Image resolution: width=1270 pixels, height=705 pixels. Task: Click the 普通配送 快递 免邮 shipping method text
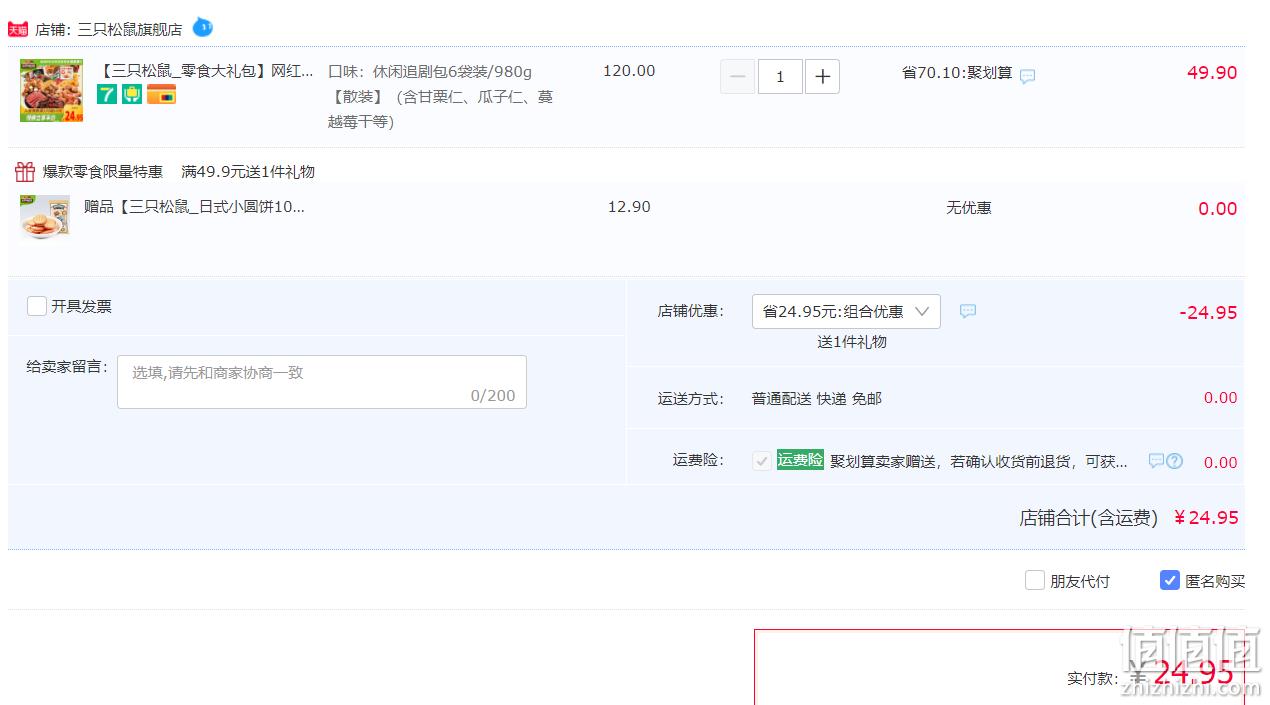817,399
